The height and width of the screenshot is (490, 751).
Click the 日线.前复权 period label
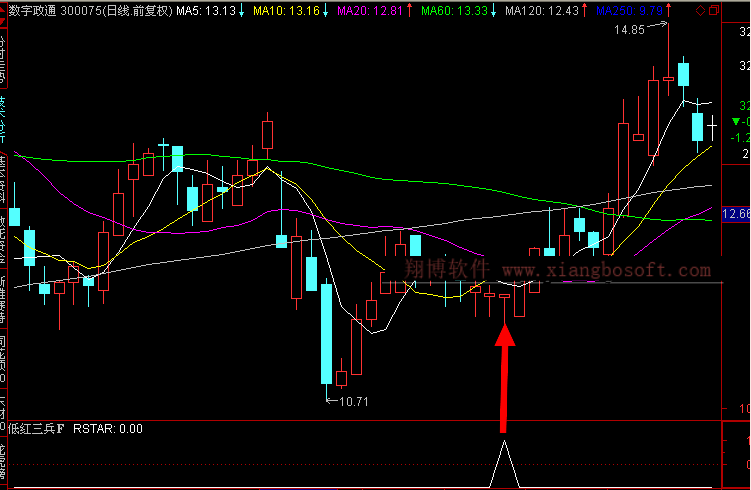point(137,11)
